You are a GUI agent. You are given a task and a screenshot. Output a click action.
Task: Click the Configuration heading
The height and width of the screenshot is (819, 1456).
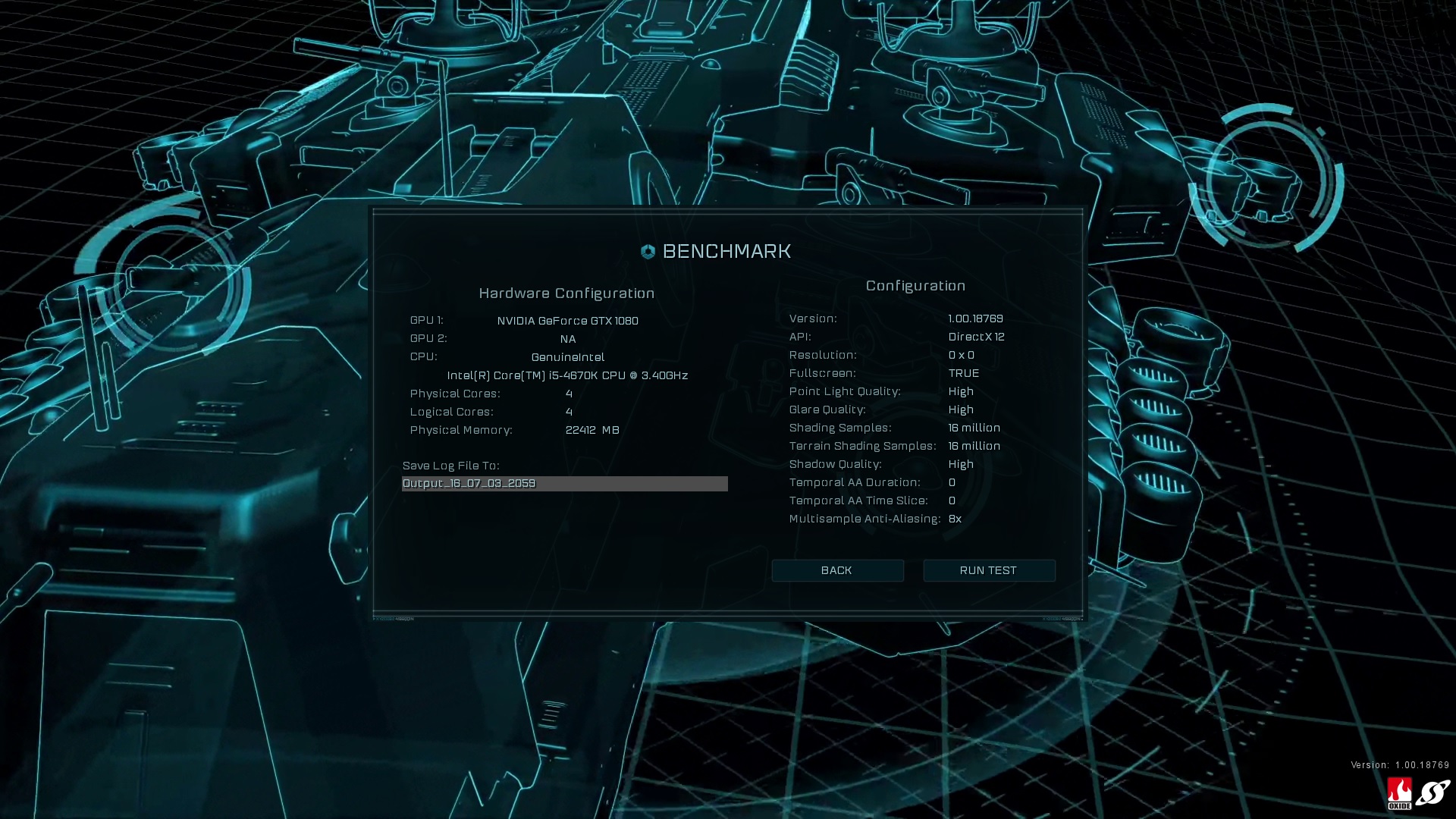pos(915,286)
